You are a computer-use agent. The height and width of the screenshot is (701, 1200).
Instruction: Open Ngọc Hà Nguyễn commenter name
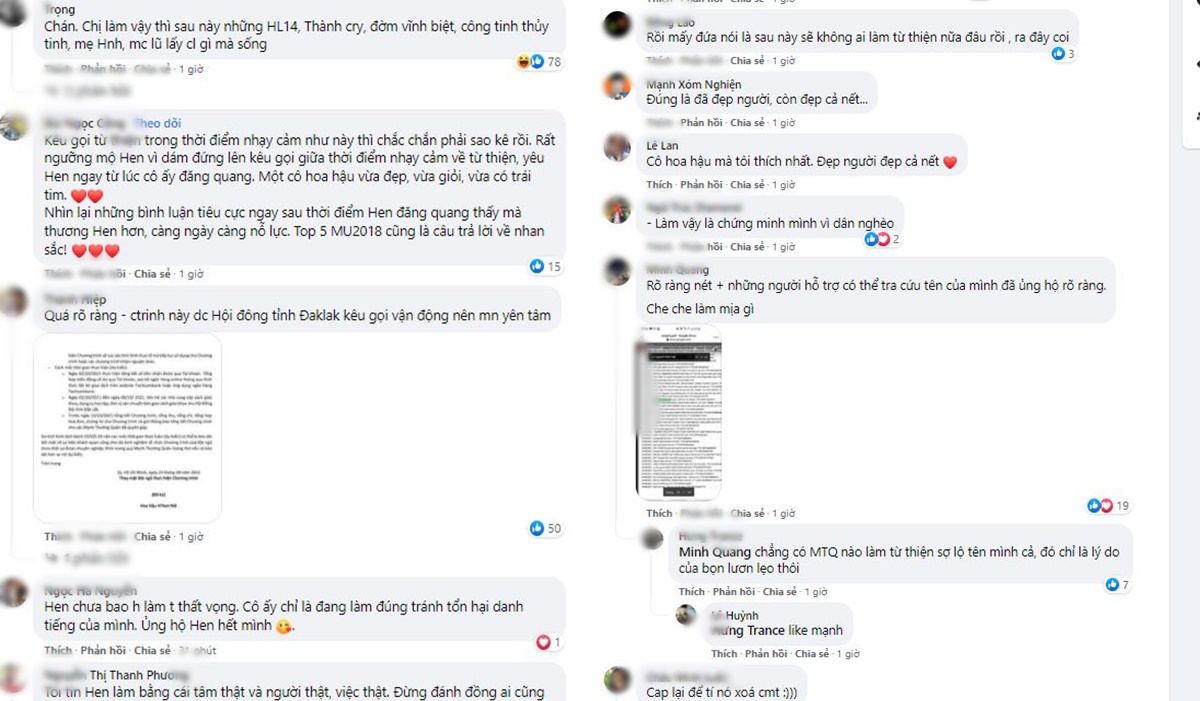point(91,591)
